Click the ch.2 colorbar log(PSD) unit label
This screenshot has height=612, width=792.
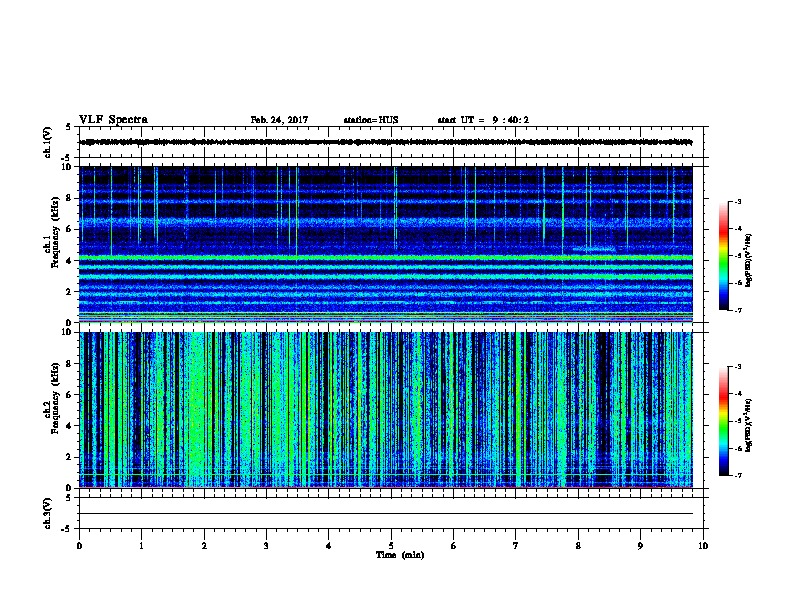point(749,425)
